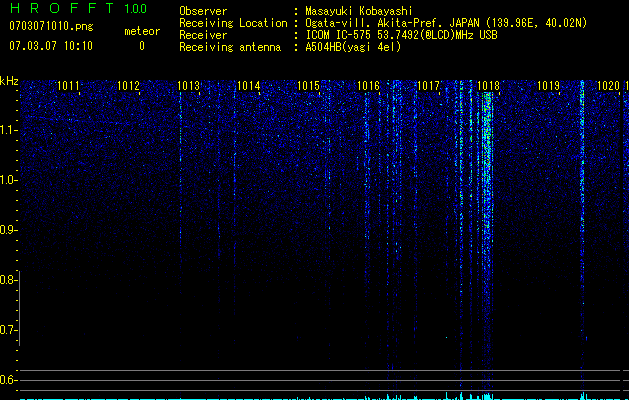Click the kHz axis unit label
629x400 pixels.
coord(9,81)
